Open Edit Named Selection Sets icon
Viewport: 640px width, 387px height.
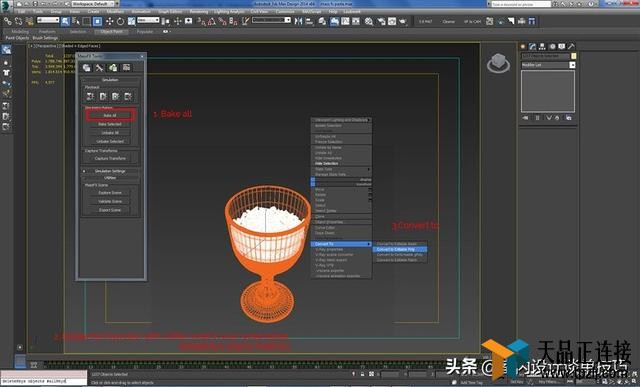[245, 21]
